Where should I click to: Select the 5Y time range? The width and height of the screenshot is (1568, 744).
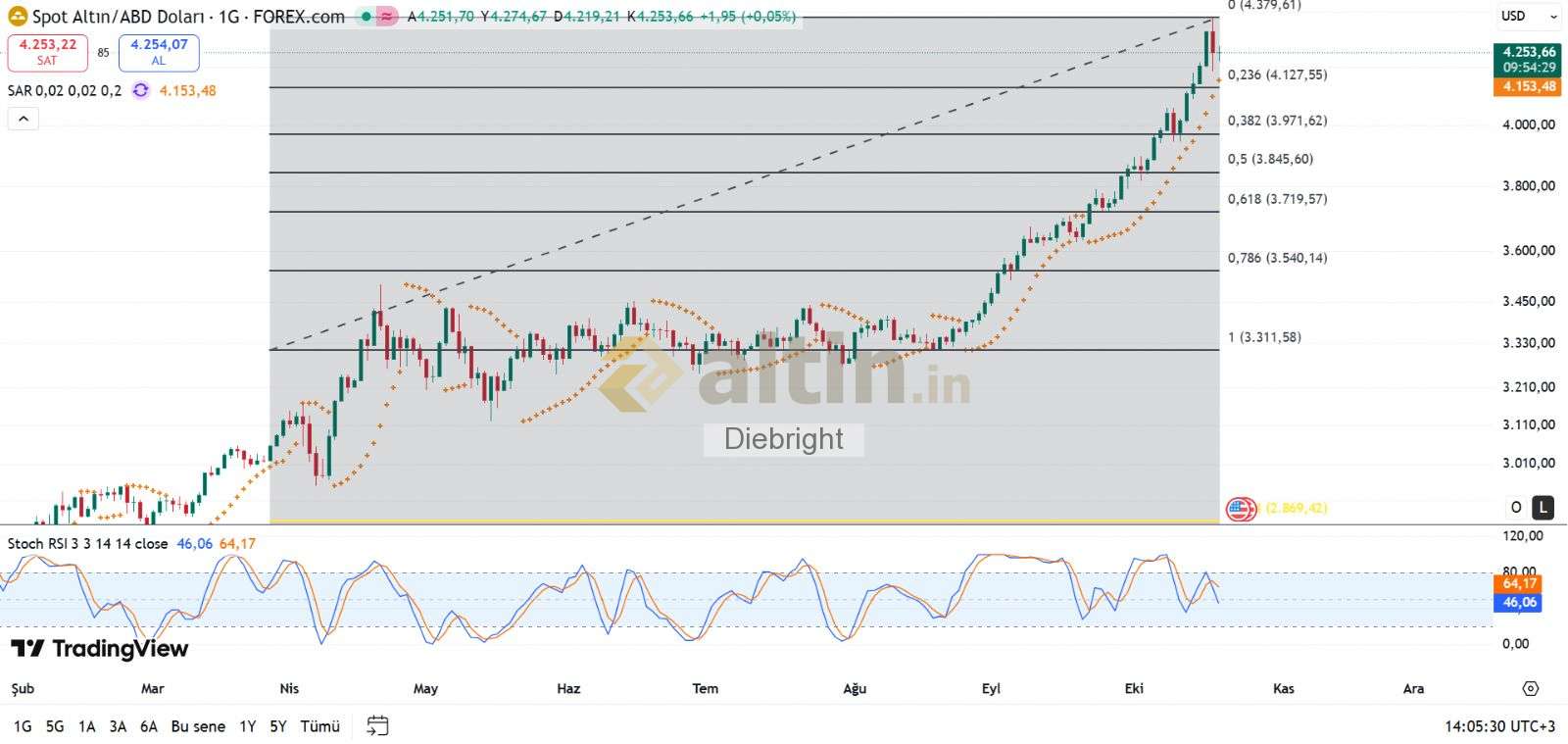278,726
